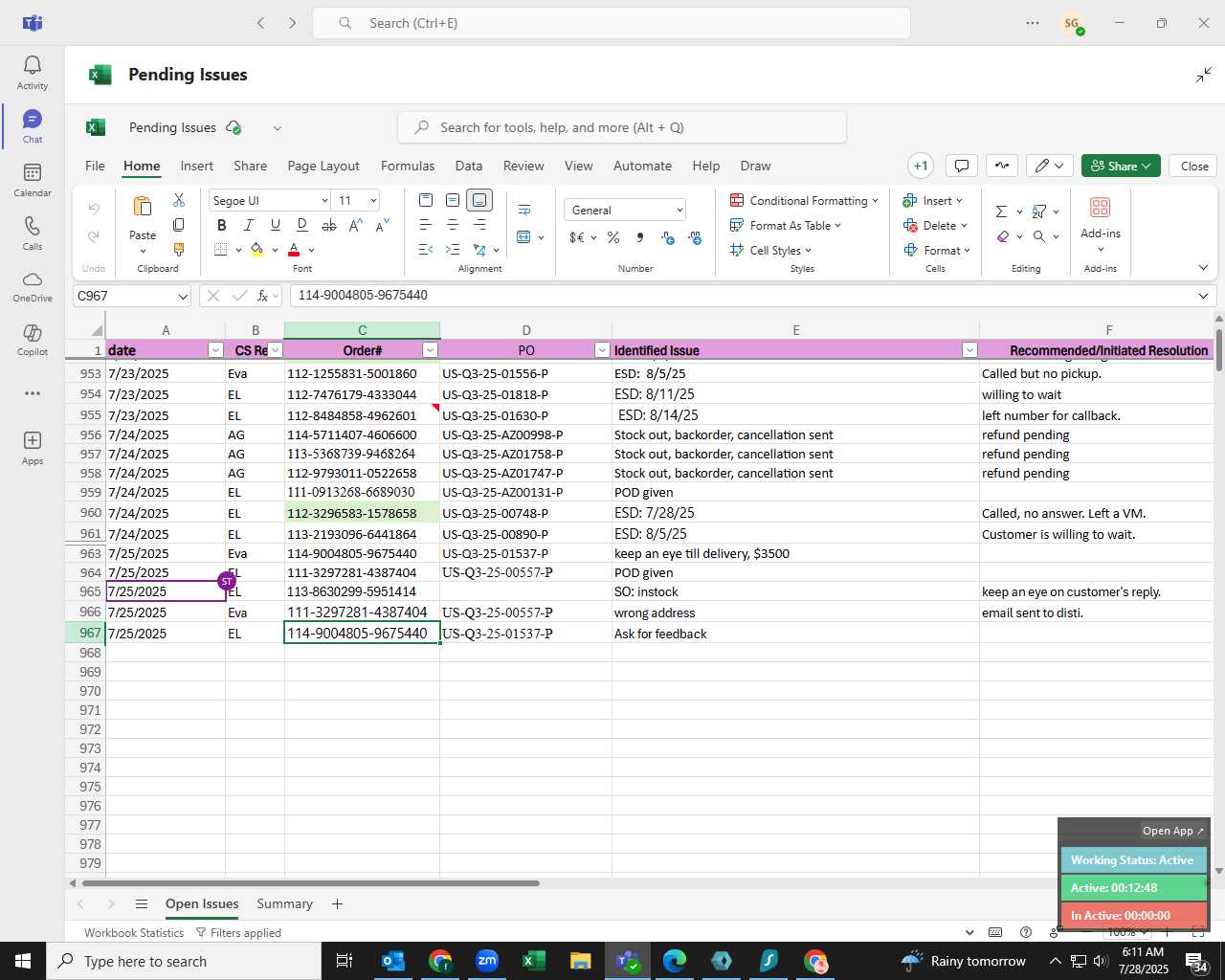Expand Conditional Formatting menu
The height and width of the screenshot is (980, 1225).
[x=804, y=200]
